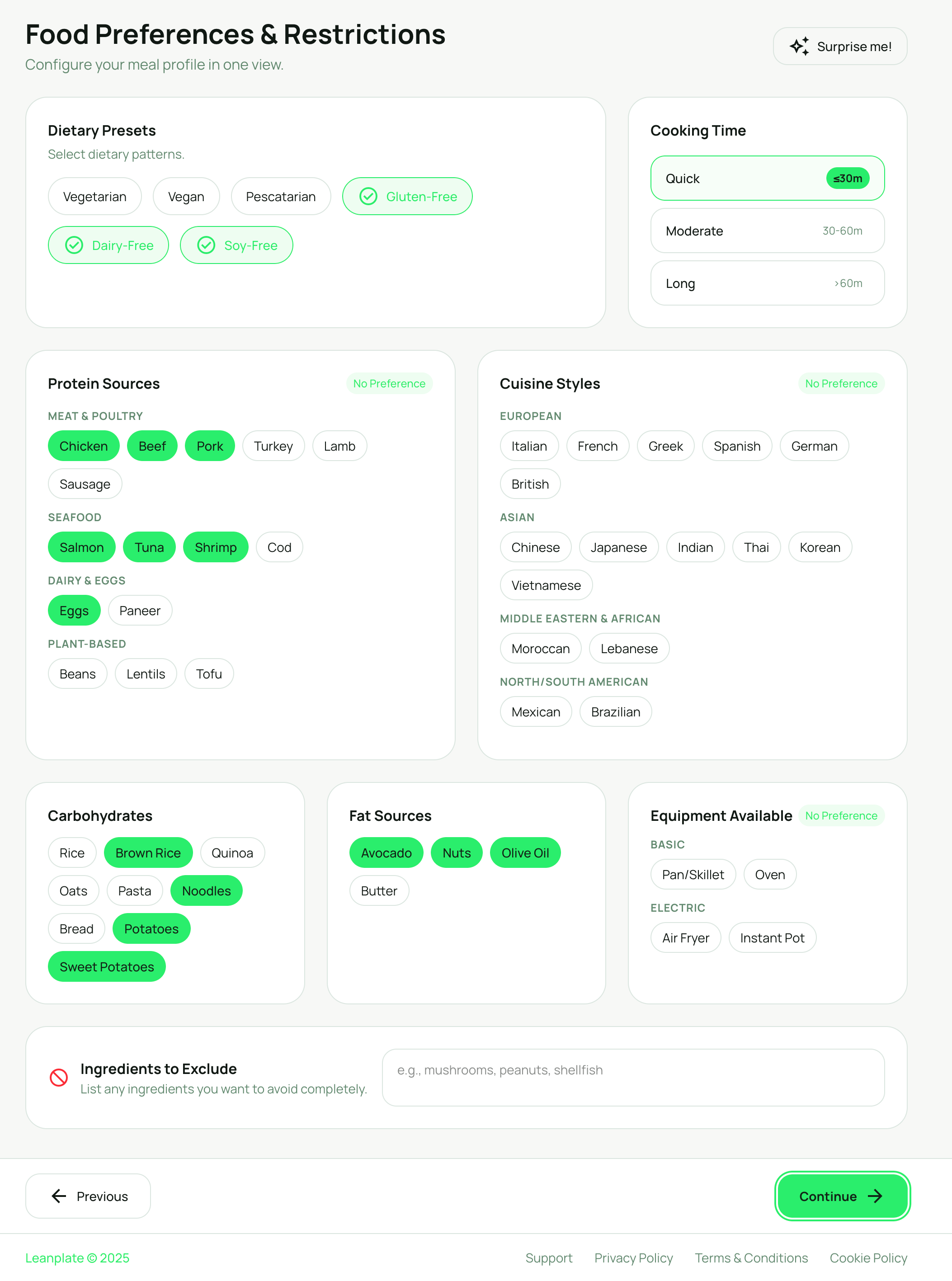Click the left arrow on Previous button
This screenshot has width=952, height=1281.
pos(59,1196)
